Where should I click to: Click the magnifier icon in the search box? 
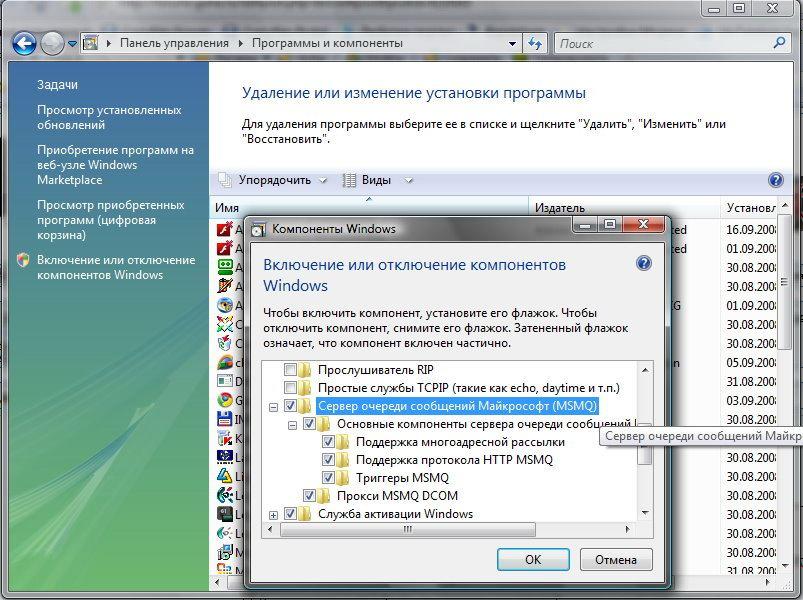pyautogui.click(x=780, y=43)
